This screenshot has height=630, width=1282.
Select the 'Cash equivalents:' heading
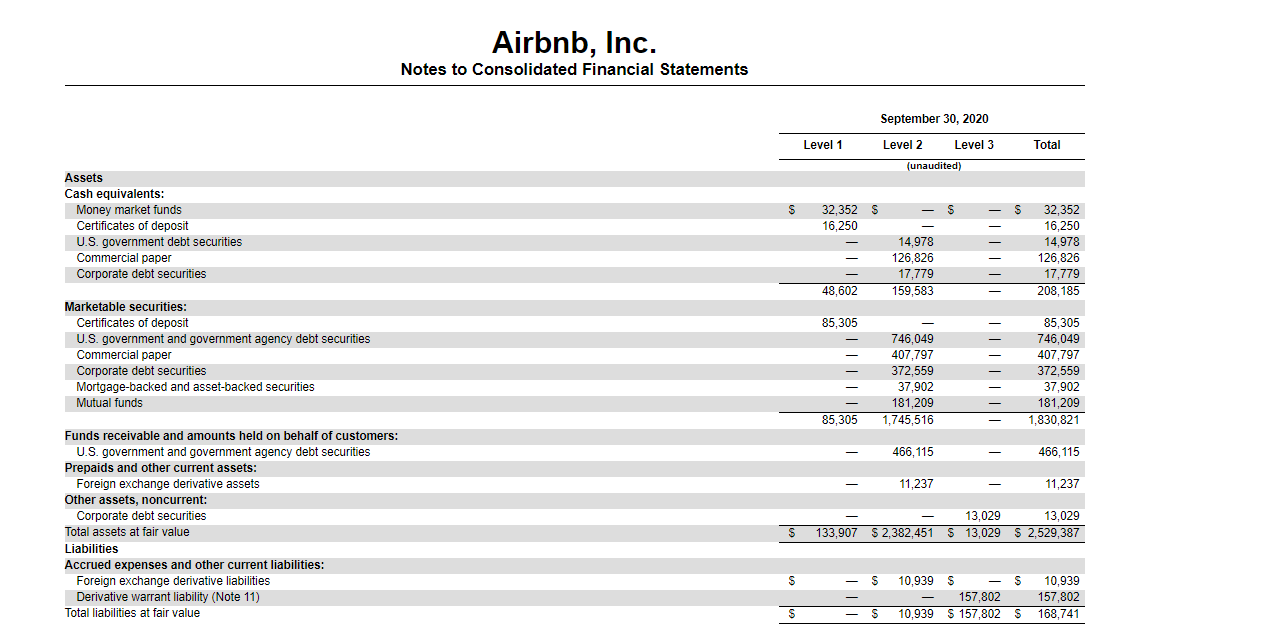[x=115, y=194]
